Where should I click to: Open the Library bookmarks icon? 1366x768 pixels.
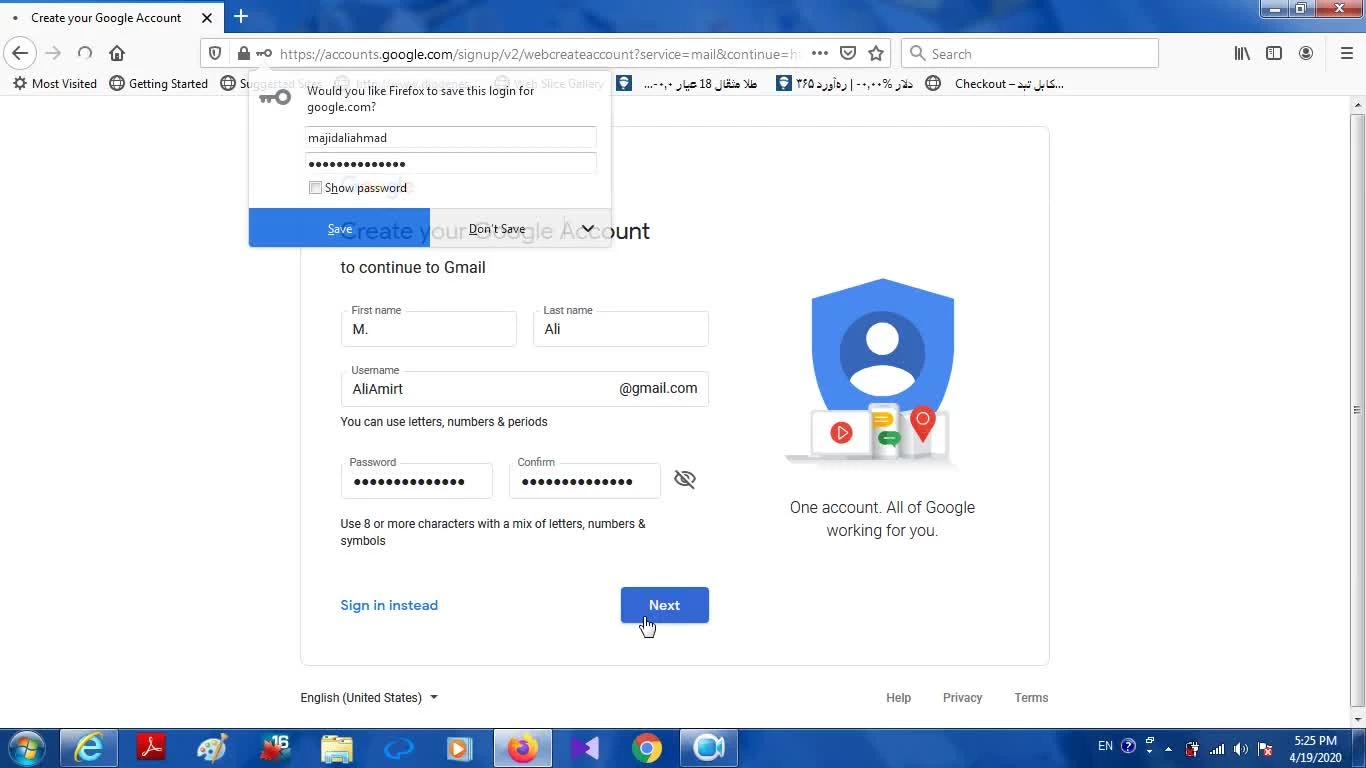click(1242, 54)
